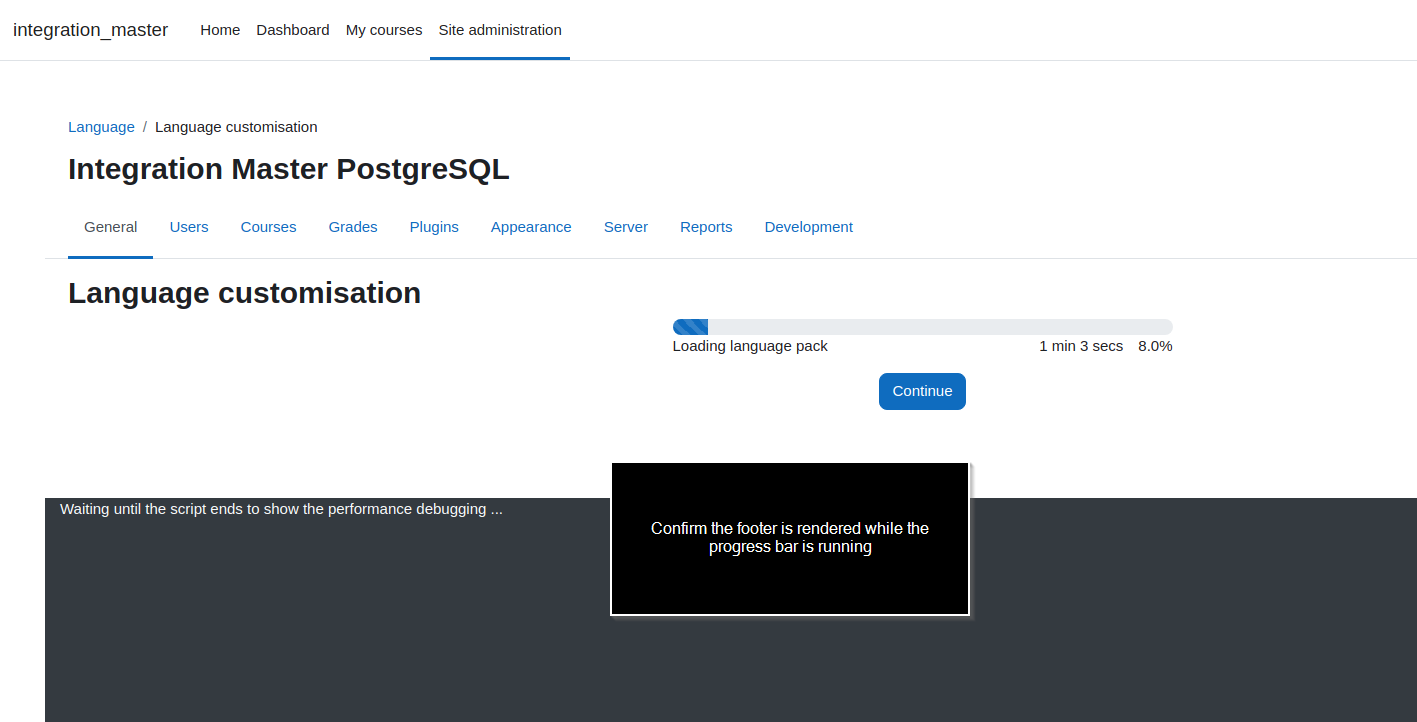Viewport: 1417px width, 722px height.
Task: Switch to the Server admin tab
Action: [x=626, y=227]
